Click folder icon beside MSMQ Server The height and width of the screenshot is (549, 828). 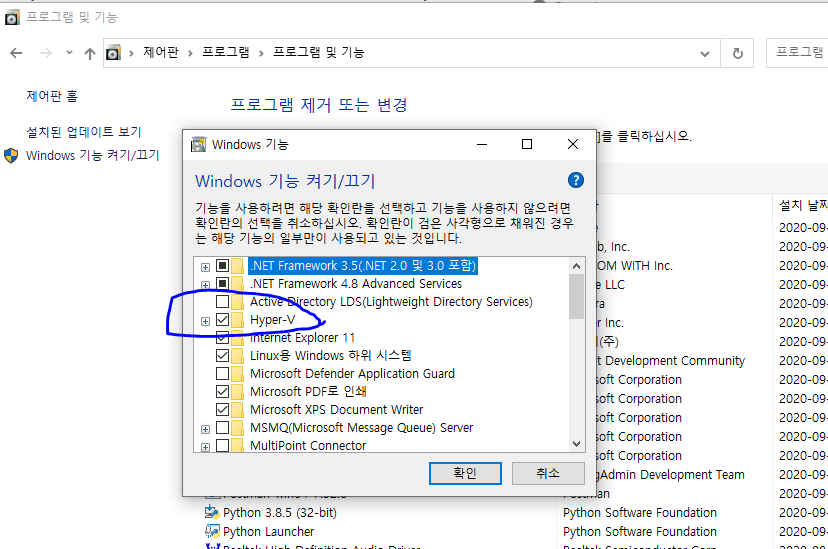pyautogui.click(x=238, y=427)
